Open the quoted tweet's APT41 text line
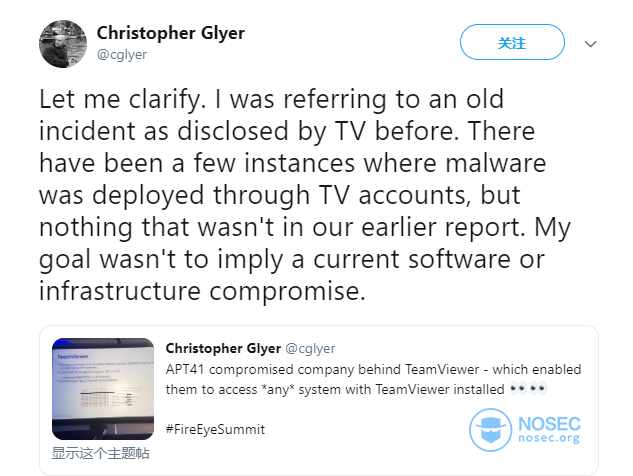This screenshot has height=476, width=633. tap(373, 369)
